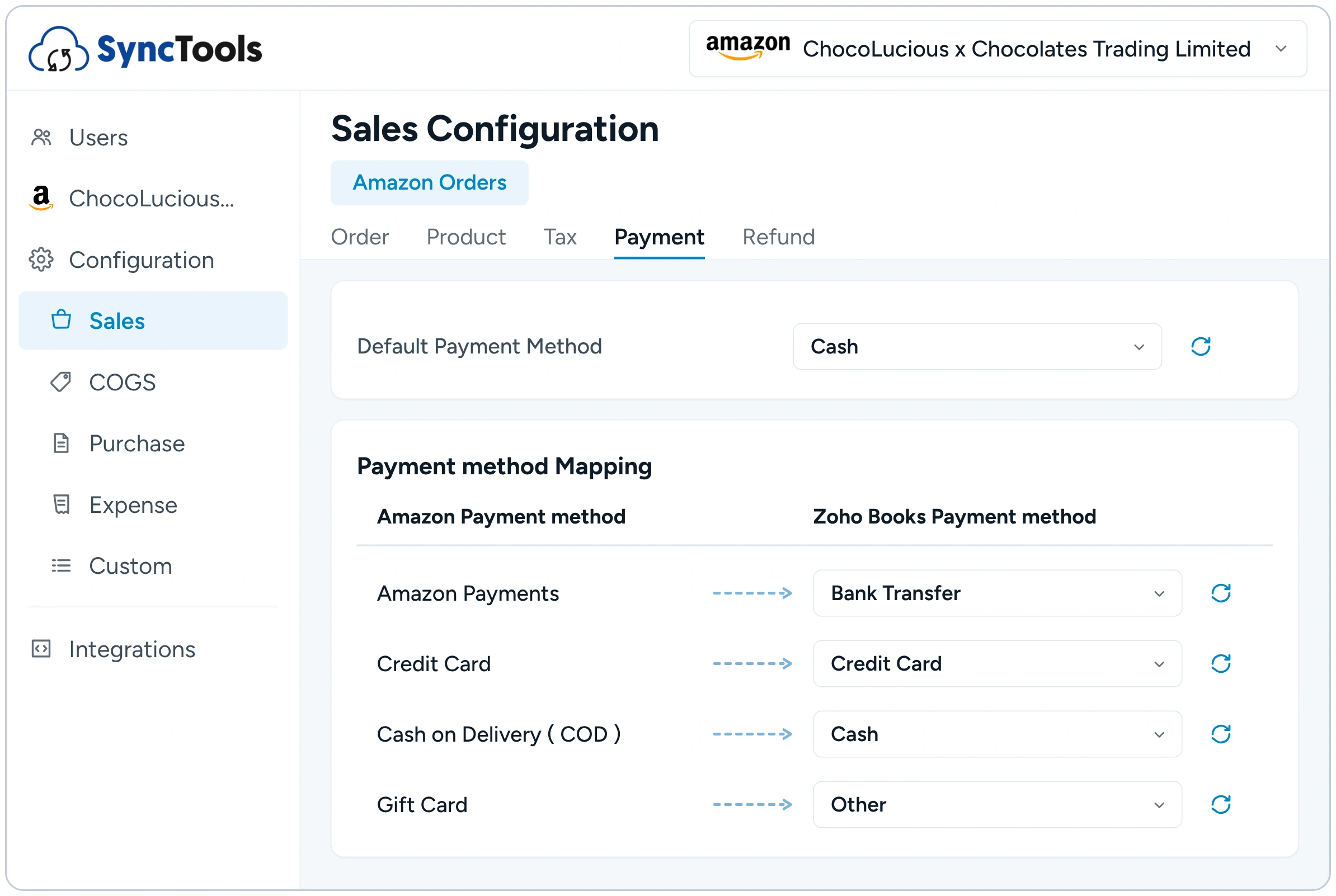Click the Amazon logo in account selector
This screenshot has width=1336, height=896.
coord(749,47)
